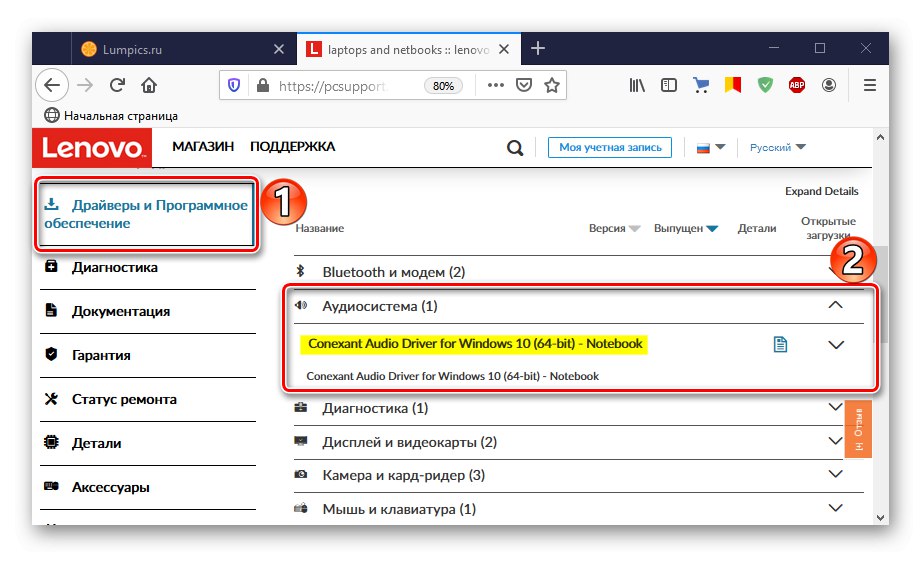Image resolution: width=921 pixels, height=565 pixels.
Task: Open the country flag dropdown
Action: coord(711,147)
